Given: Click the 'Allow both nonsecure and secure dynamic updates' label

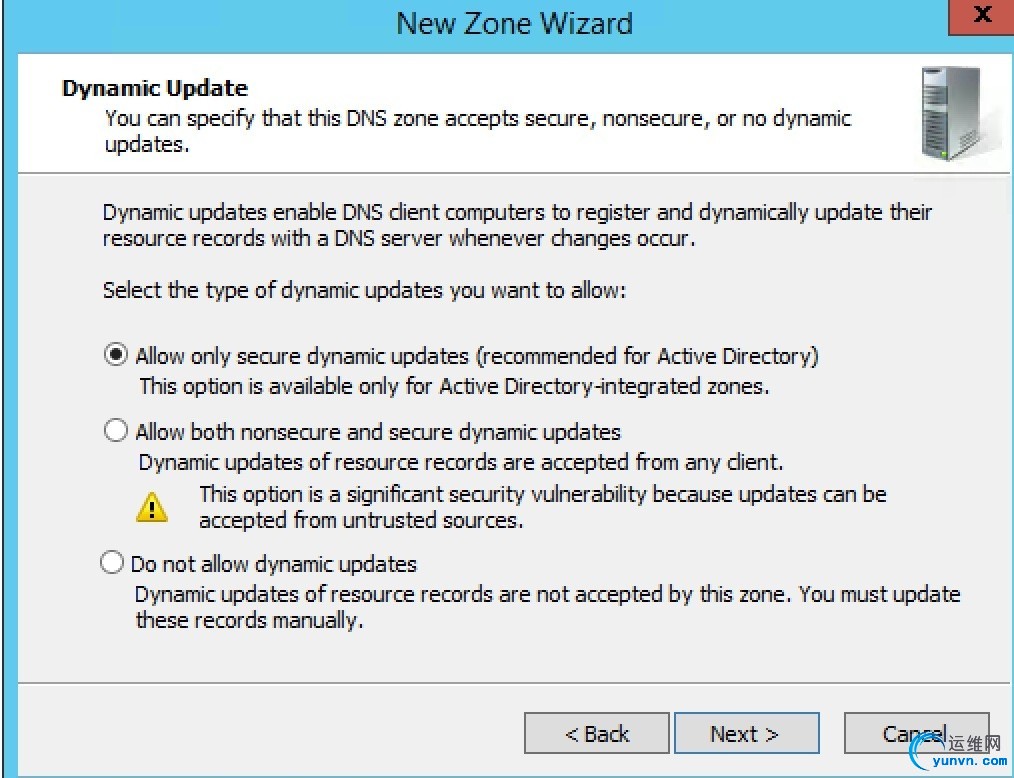Looking at the screenshot, I should click(x=378, y=432).
